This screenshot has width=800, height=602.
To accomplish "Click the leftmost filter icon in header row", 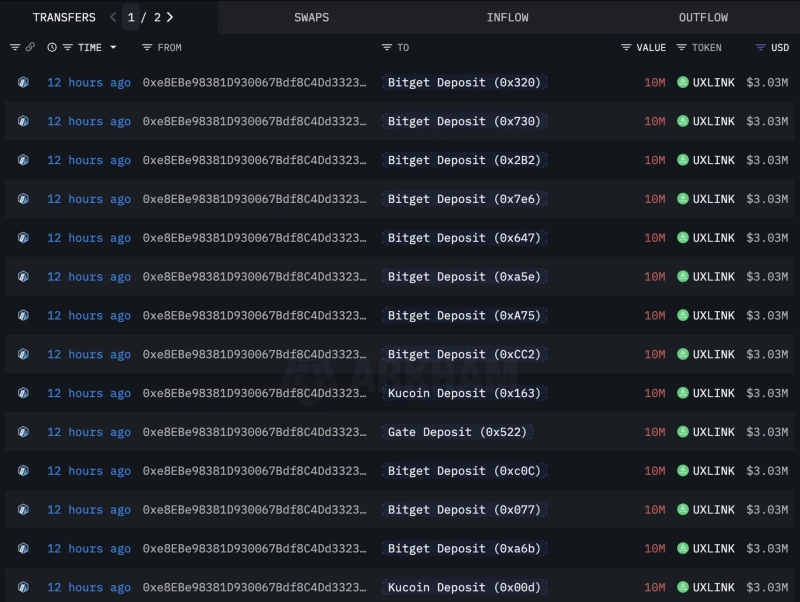I will (15, 47).
